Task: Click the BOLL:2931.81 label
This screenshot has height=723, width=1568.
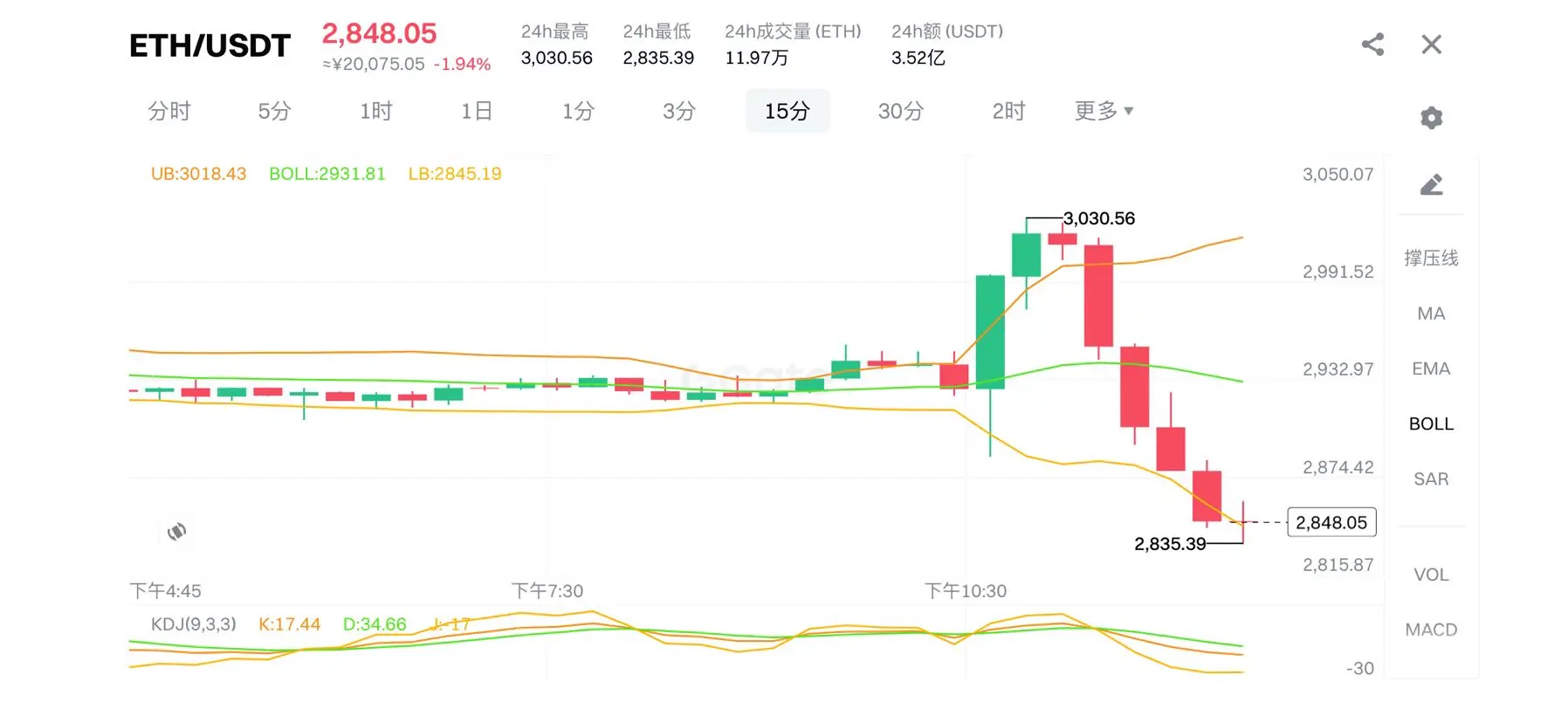Action: coord(327,174)
